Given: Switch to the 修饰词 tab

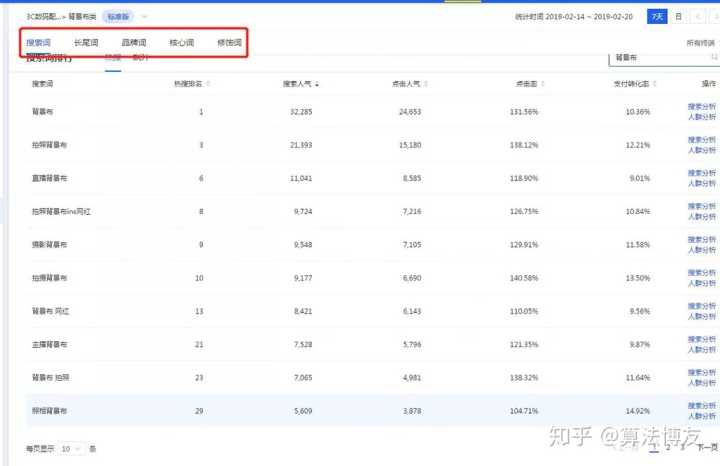Looking at the screenshot, I should click(x=228, y=43).
